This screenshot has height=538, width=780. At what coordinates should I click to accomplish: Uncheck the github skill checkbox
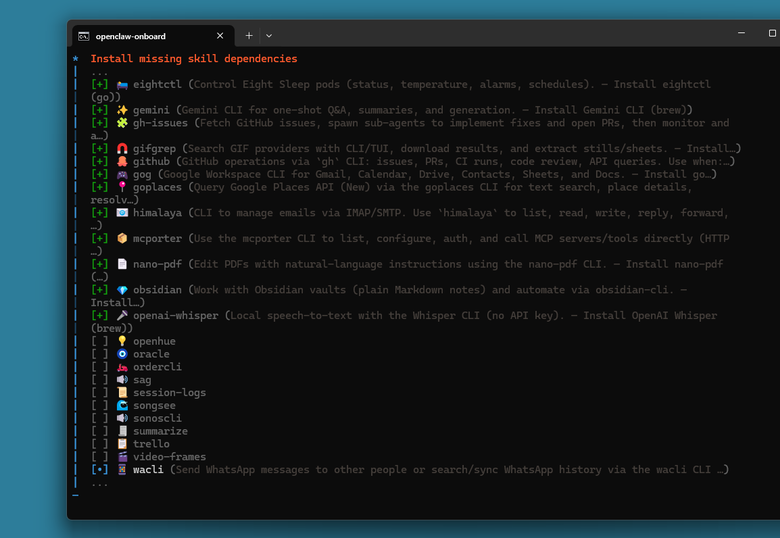(99, 162)
